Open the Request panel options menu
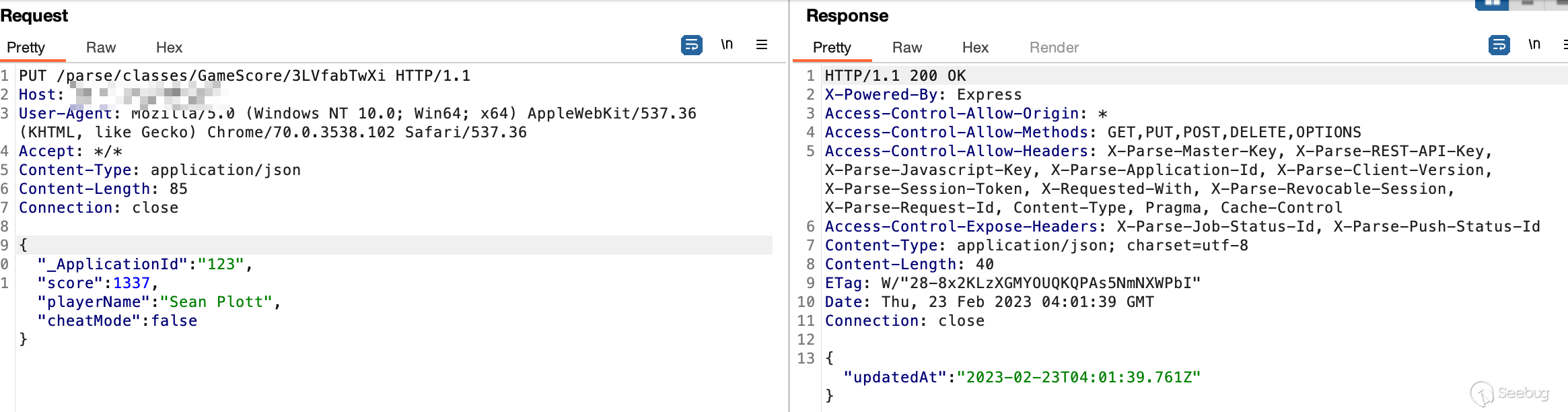This screenshot has width=1568, height=412. point(762,44)
